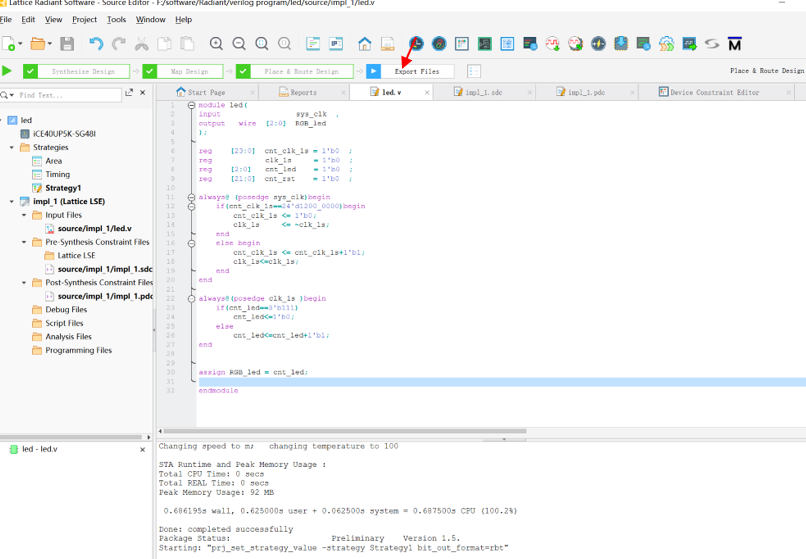Click the Programmer download chip icon
806x559 pixels.
tap(621, 44)
